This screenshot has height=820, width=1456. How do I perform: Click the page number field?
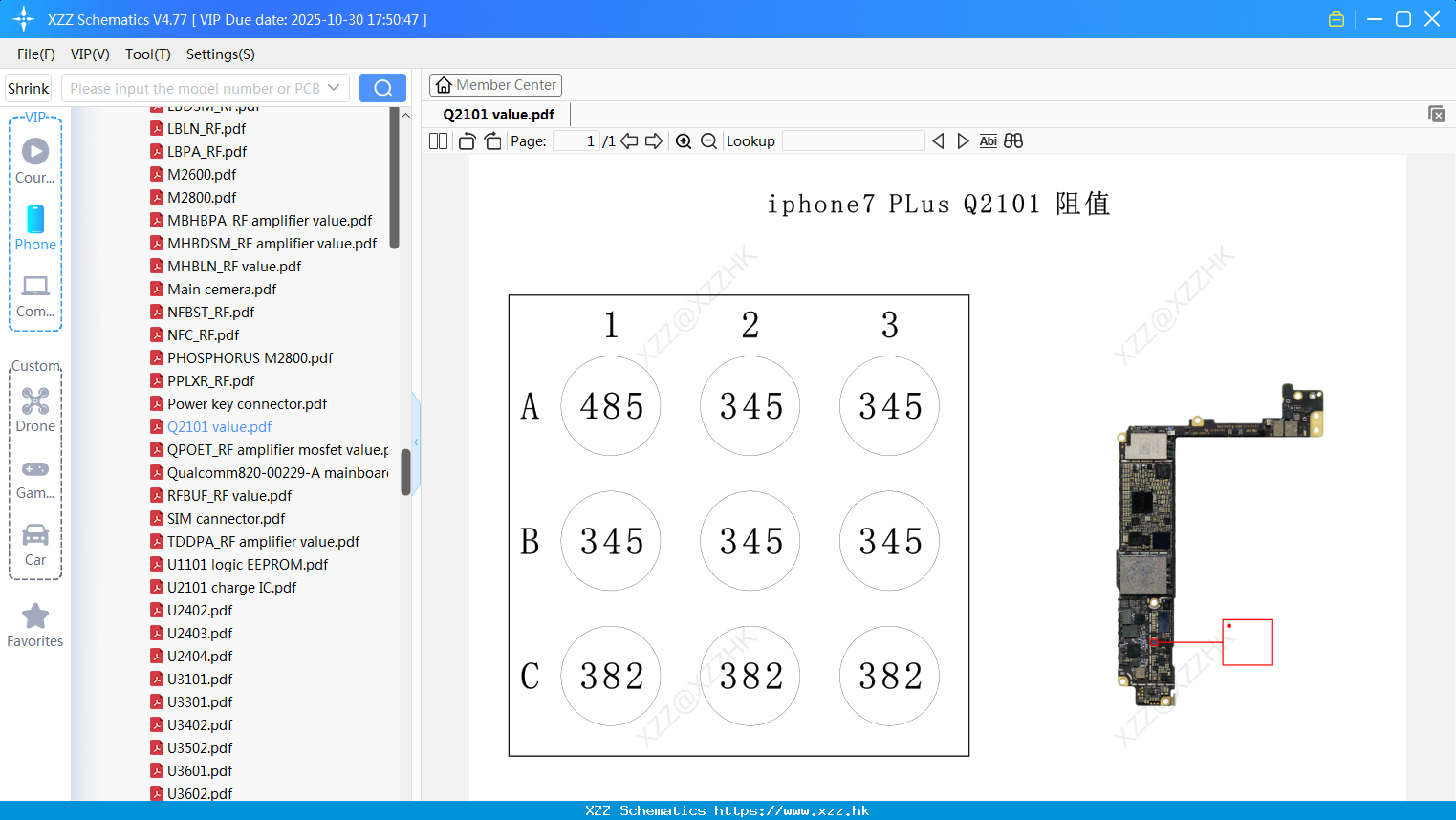tap(576, 140)
